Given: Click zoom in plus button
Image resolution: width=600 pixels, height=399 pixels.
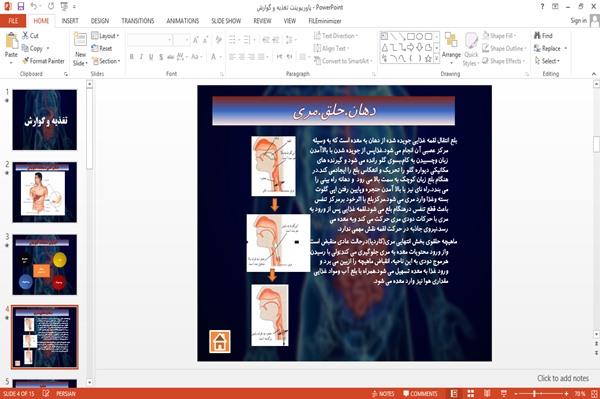Looking at the screenshot, I should [566, 394].
